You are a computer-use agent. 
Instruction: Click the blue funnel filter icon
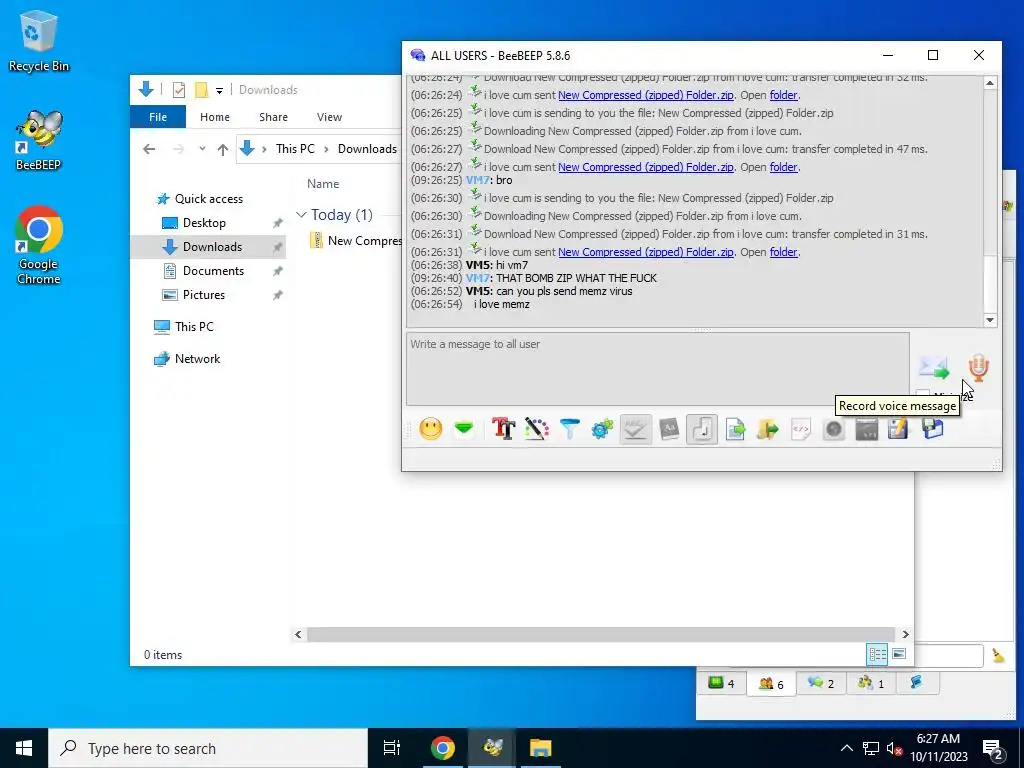569,429
